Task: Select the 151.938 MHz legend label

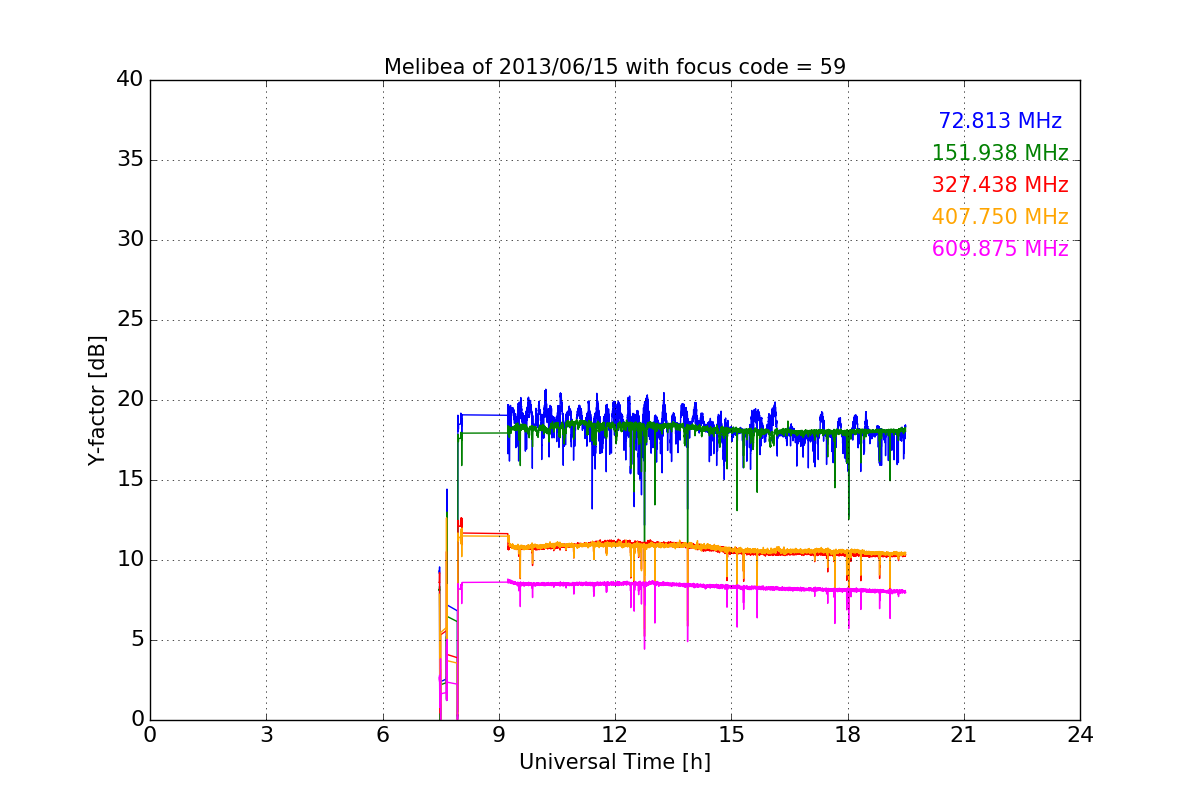Action: click(1000, 153)
